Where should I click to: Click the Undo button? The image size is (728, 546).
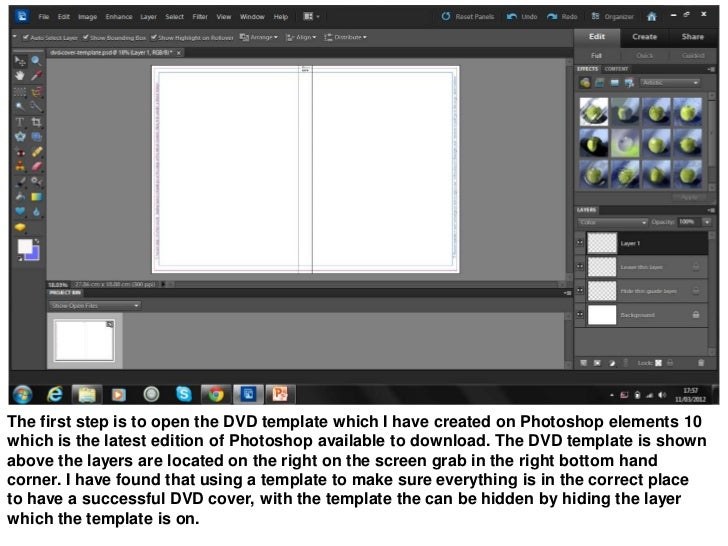point(522,17)
